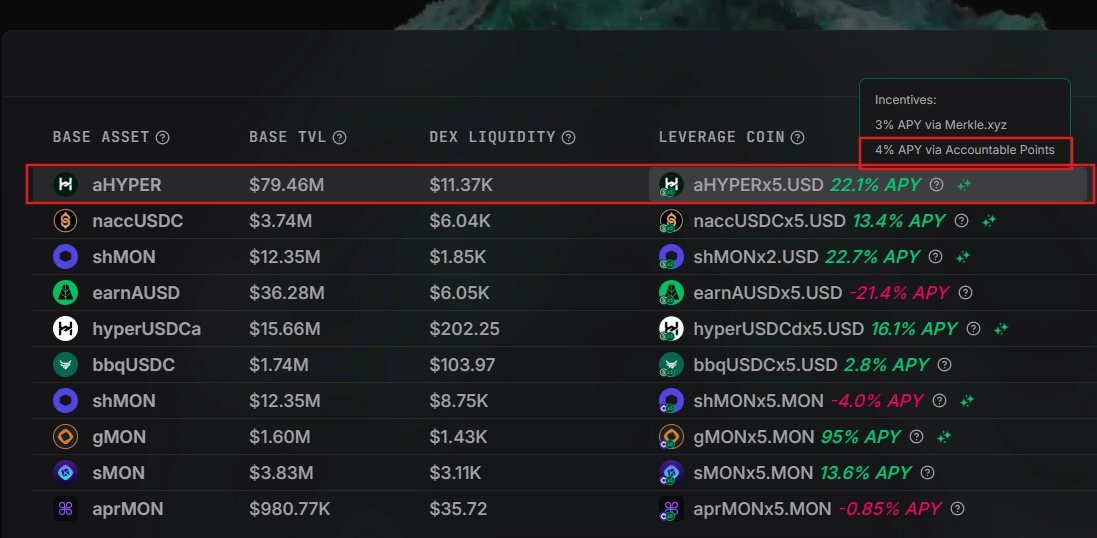
Task: Click the hyperUSDCa base asset token icon
Action: [66, 329]
